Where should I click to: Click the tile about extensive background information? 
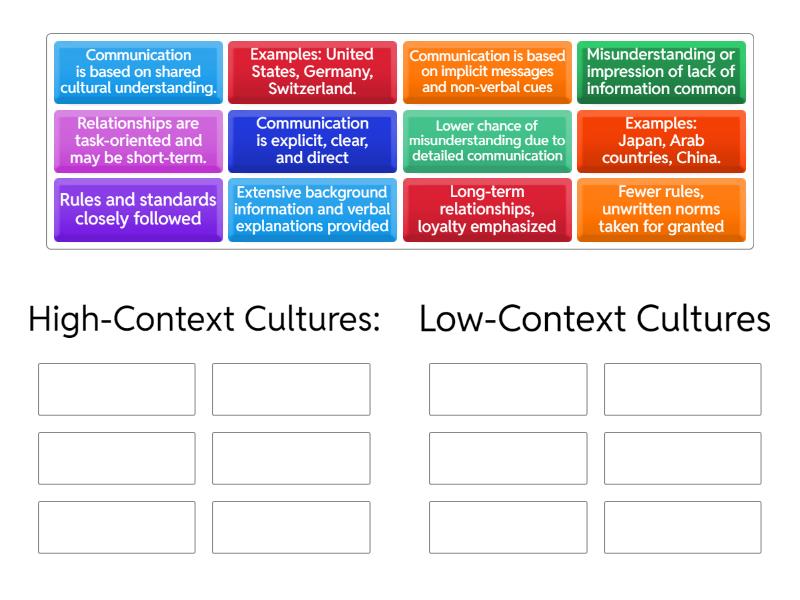click(x=312, y=210)
